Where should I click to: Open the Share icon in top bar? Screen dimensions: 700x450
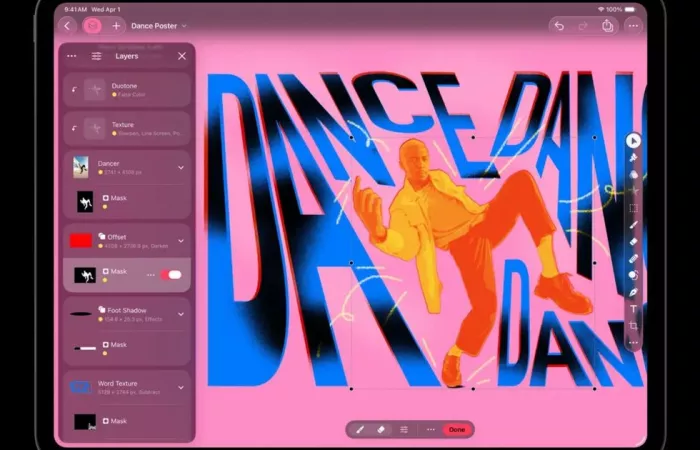607,25
